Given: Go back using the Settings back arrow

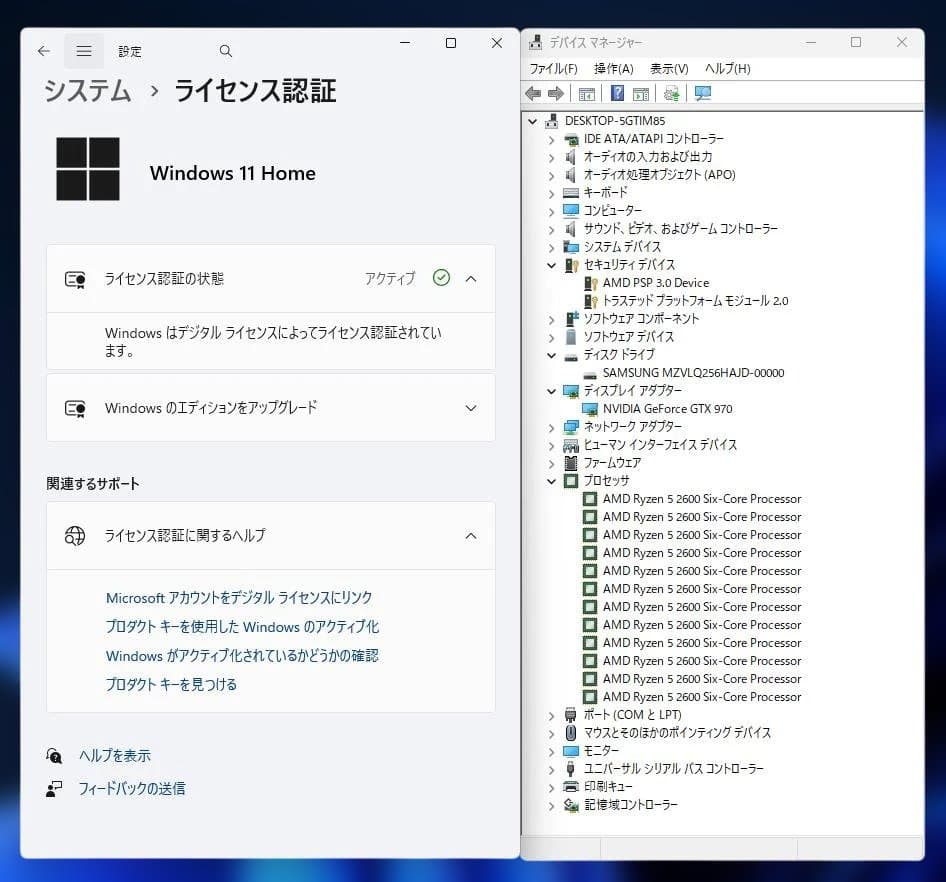Looking at the screenshot, I should (x=43, y=51).
